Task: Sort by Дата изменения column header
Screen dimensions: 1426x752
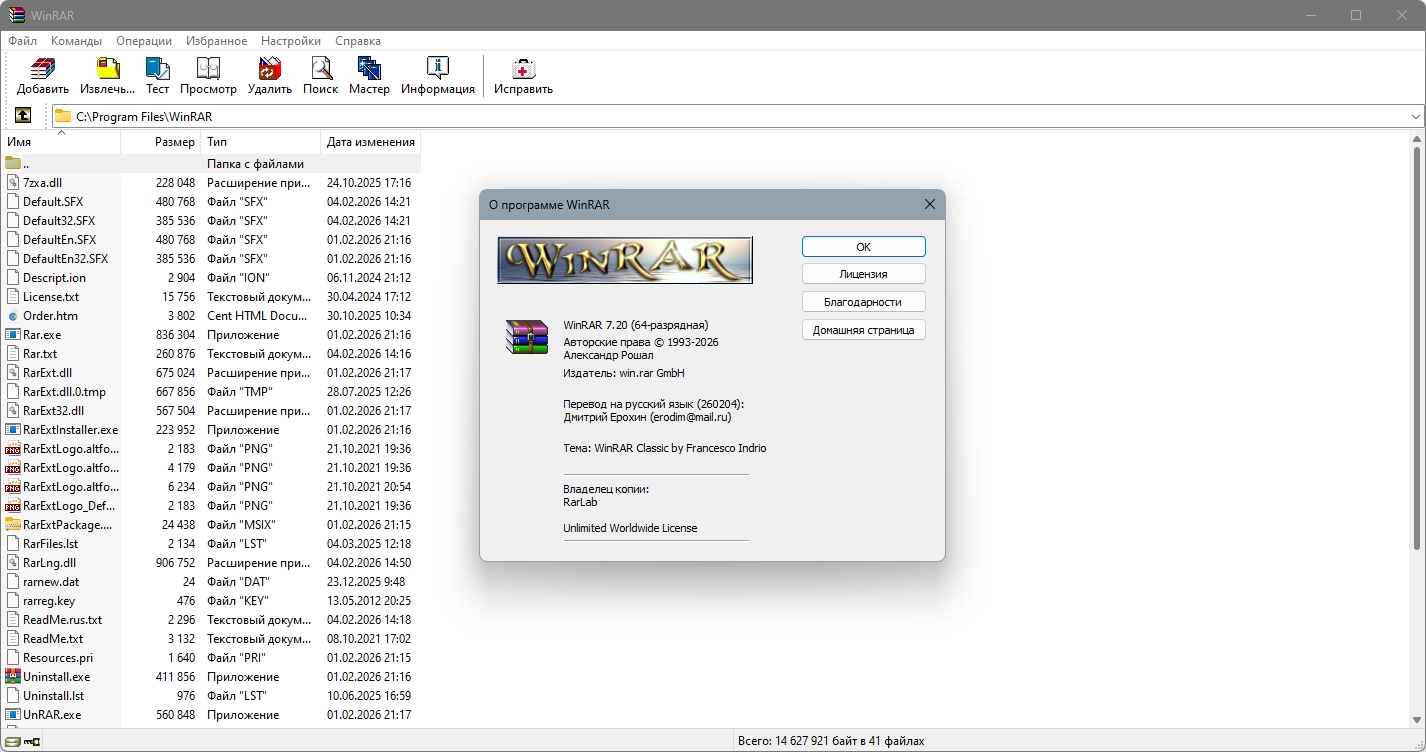Action: point(370,142)
